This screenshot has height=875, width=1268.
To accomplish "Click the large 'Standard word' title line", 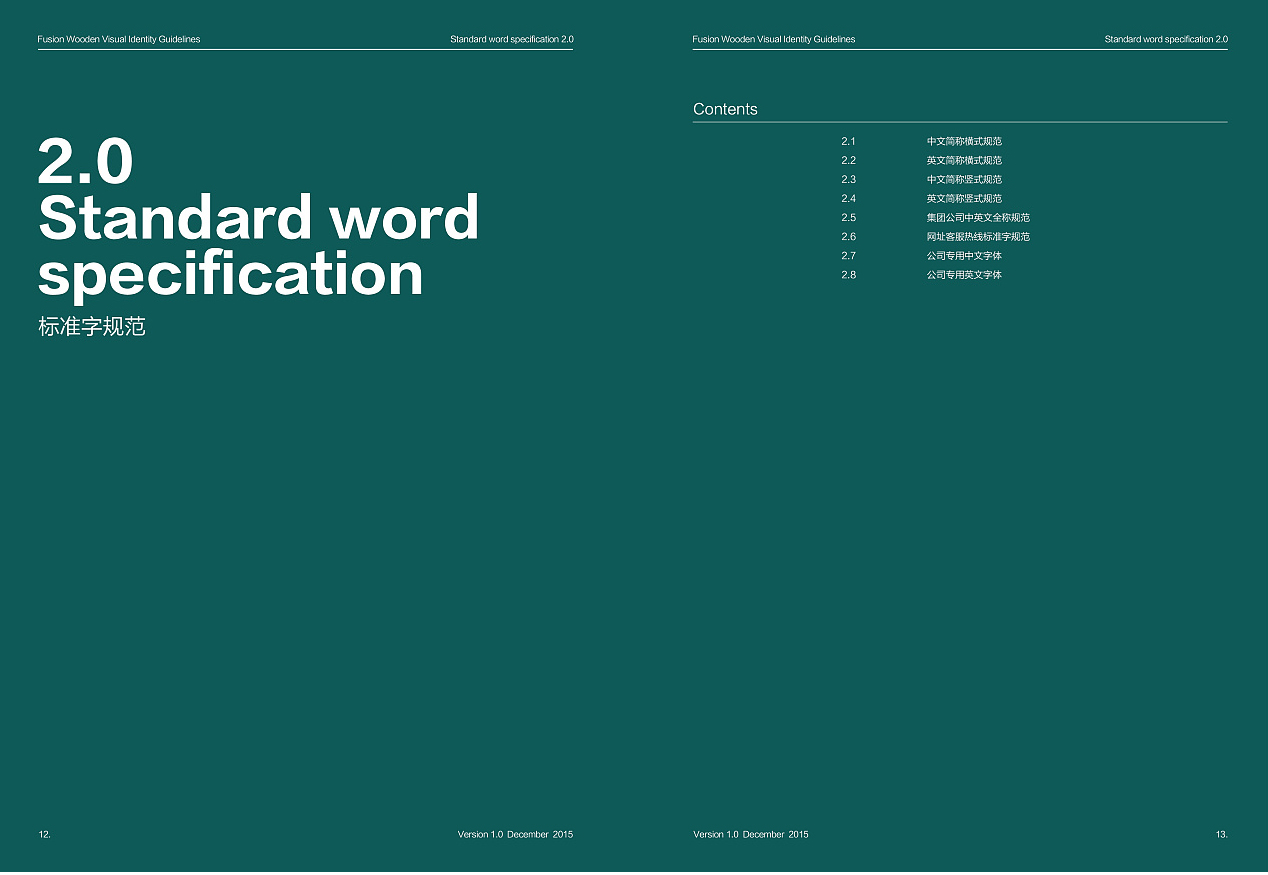I will (x=259, y=217).
